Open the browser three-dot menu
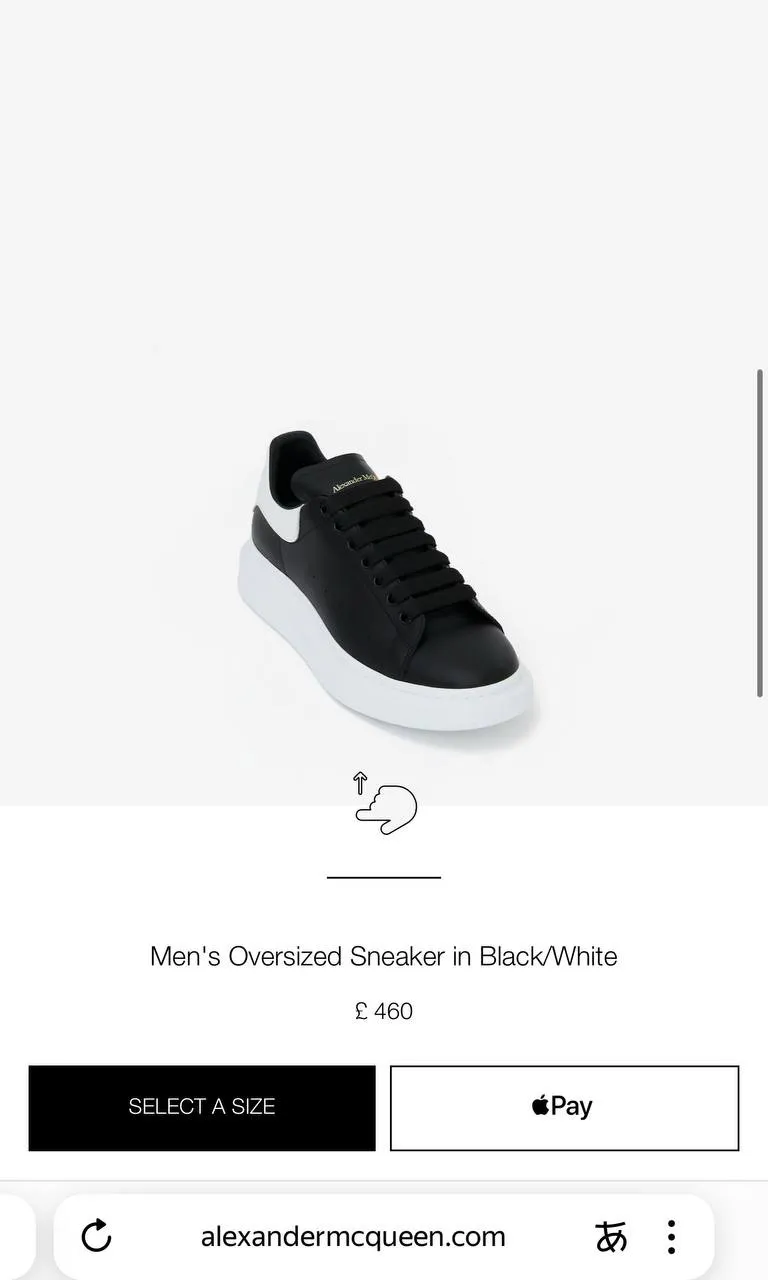768x1280 pixels. (671, 1237)
